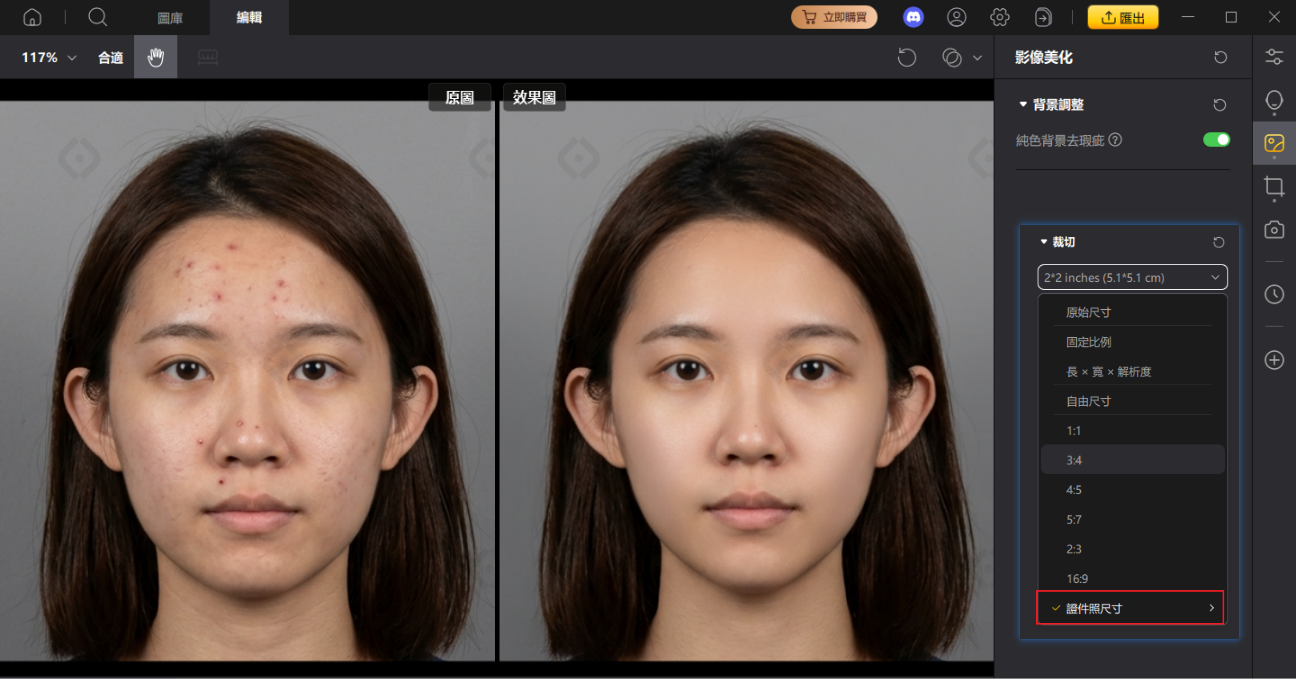The height and width of the screenshot is (679, 1296).
Task: Click the 匯出 export button
Action: (x=1122, y=17)
